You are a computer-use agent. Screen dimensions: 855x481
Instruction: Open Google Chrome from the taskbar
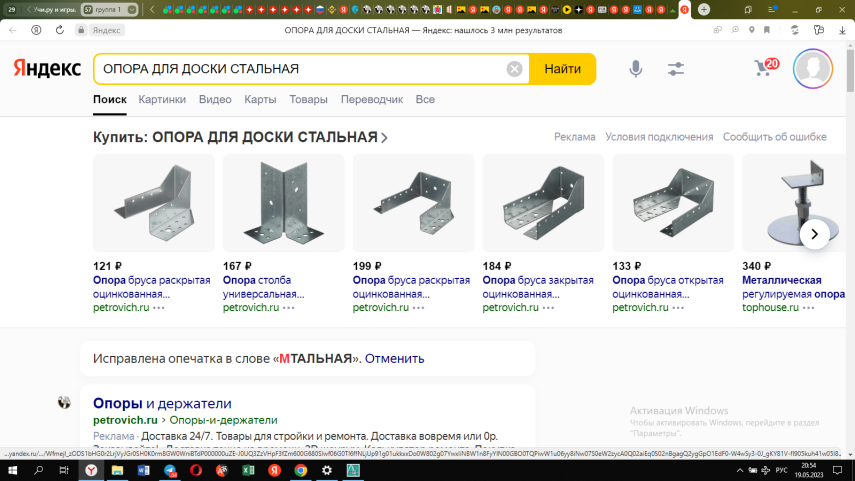(300, 470)
